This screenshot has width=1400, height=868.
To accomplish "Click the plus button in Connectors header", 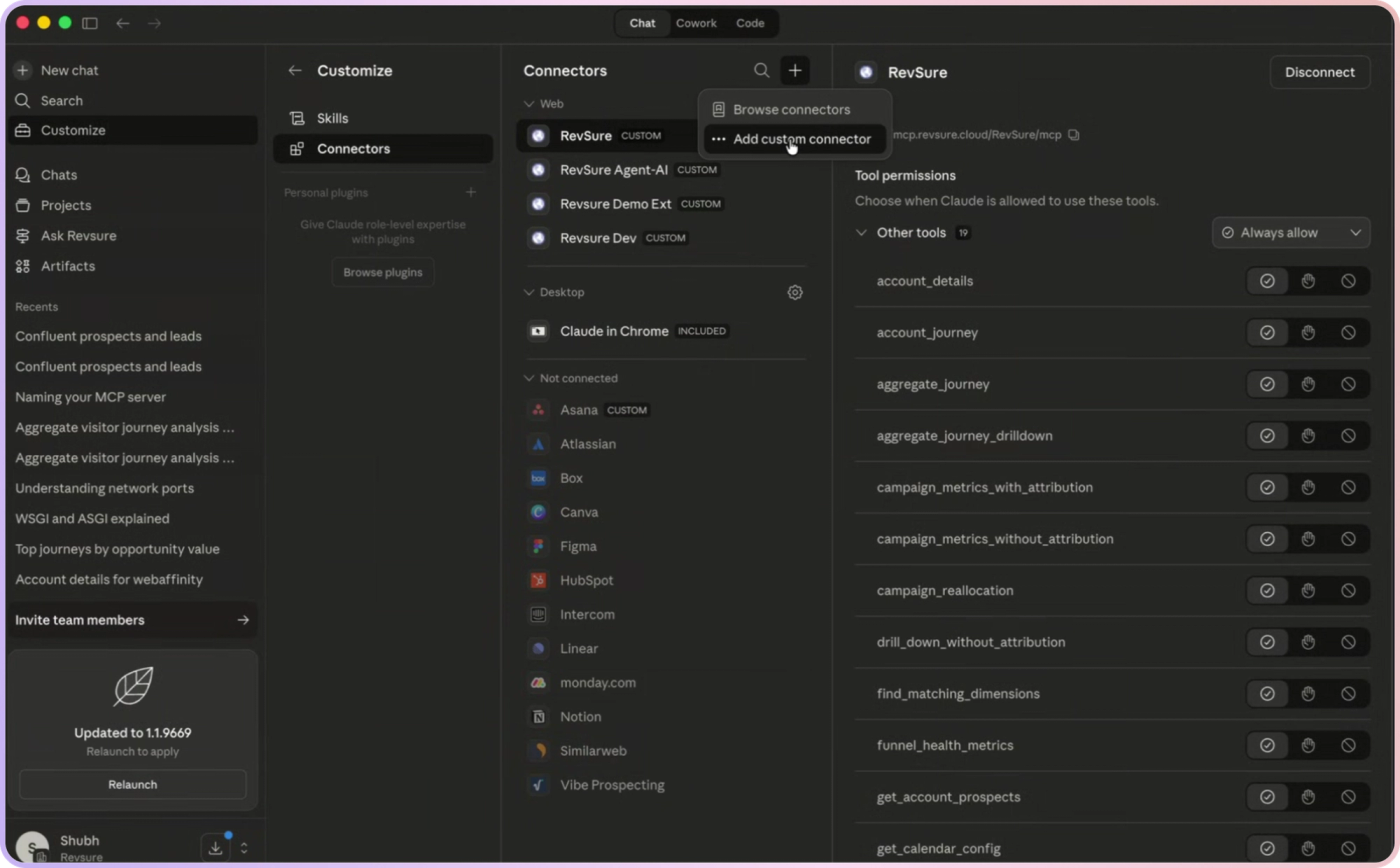I will pos(795,70).
